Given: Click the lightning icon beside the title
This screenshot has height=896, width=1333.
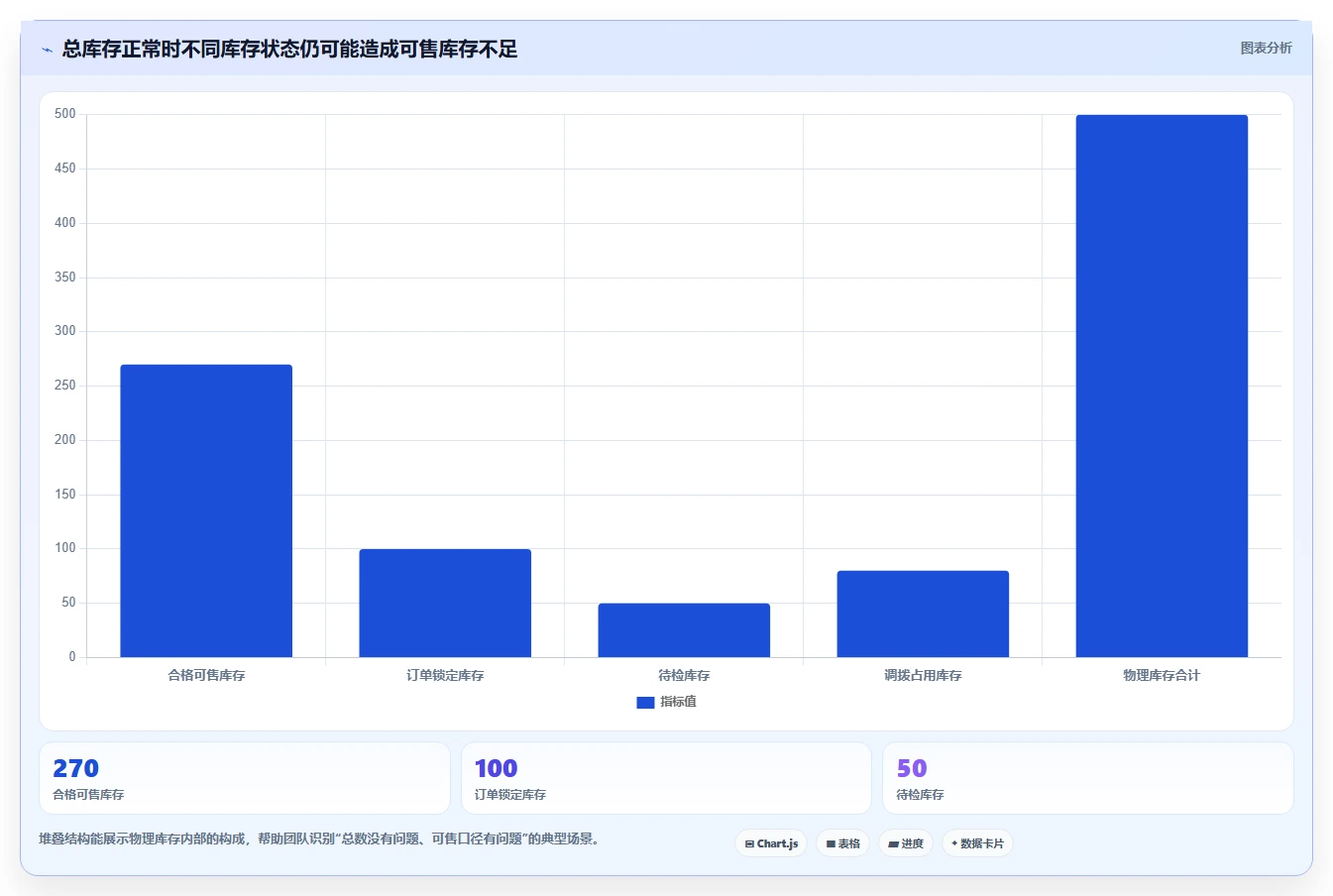Looking at the screenshot, I should (47, 50).
